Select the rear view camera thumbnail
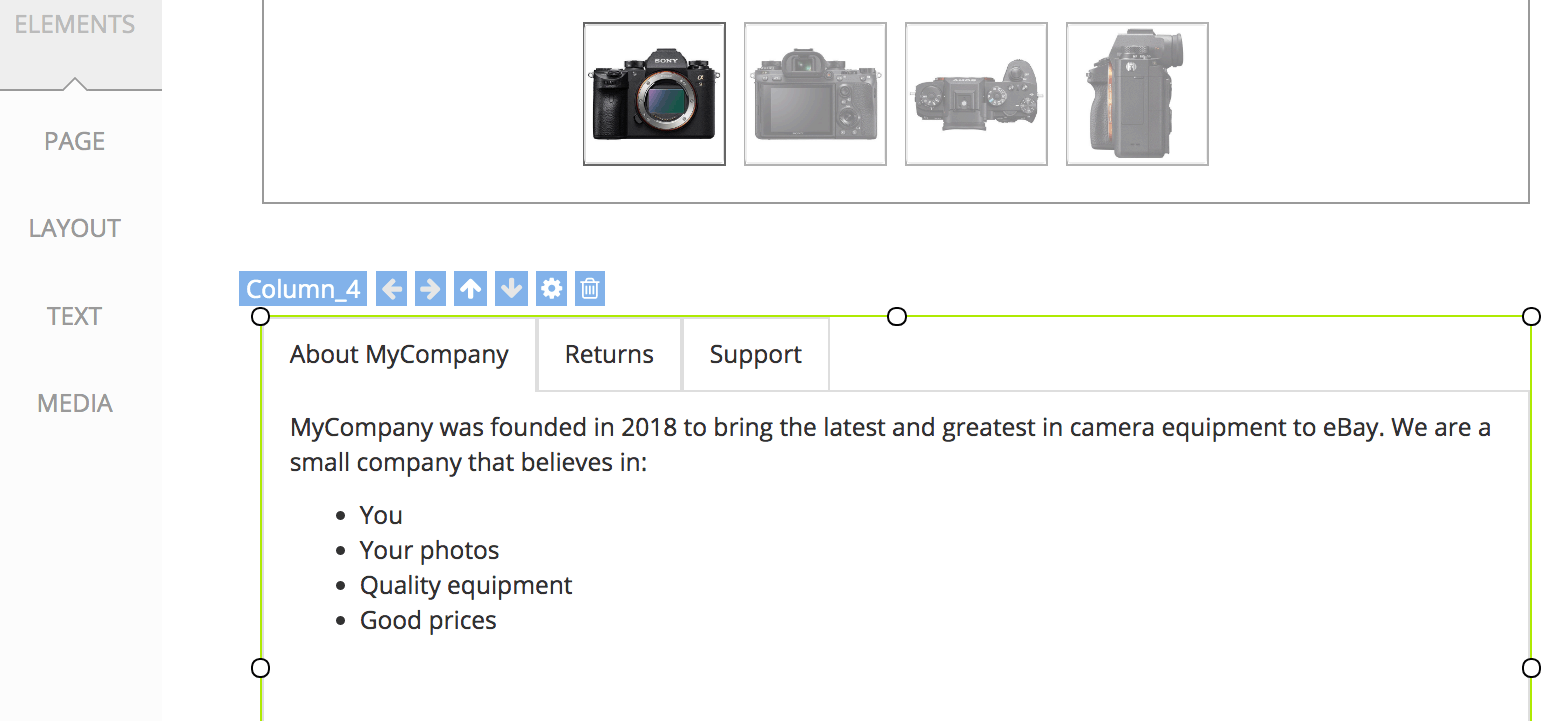 point(815,94)
